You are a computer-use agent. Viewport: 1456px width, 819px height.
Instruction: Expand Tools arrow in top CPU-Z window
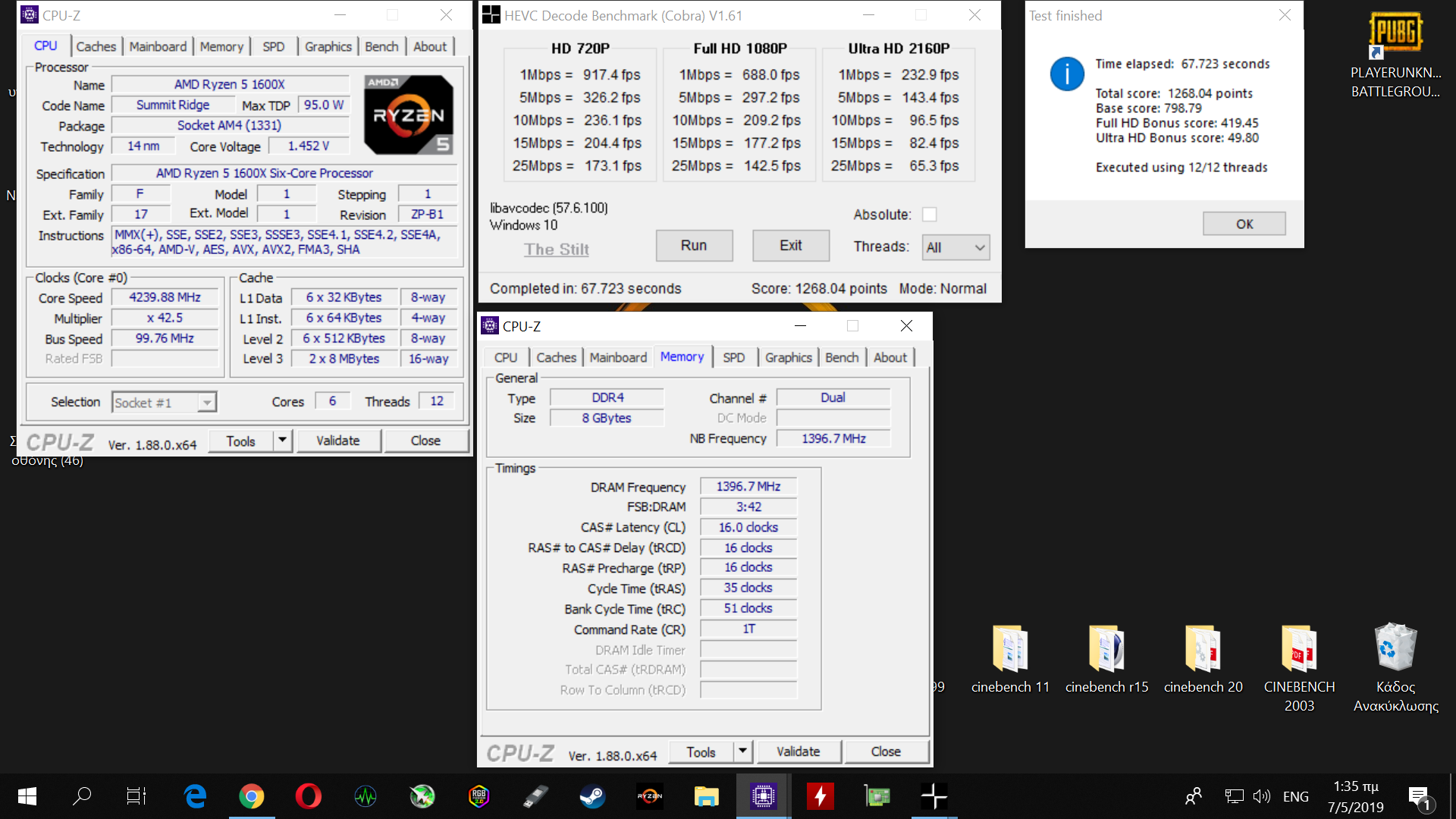click(x=283, y=441)
